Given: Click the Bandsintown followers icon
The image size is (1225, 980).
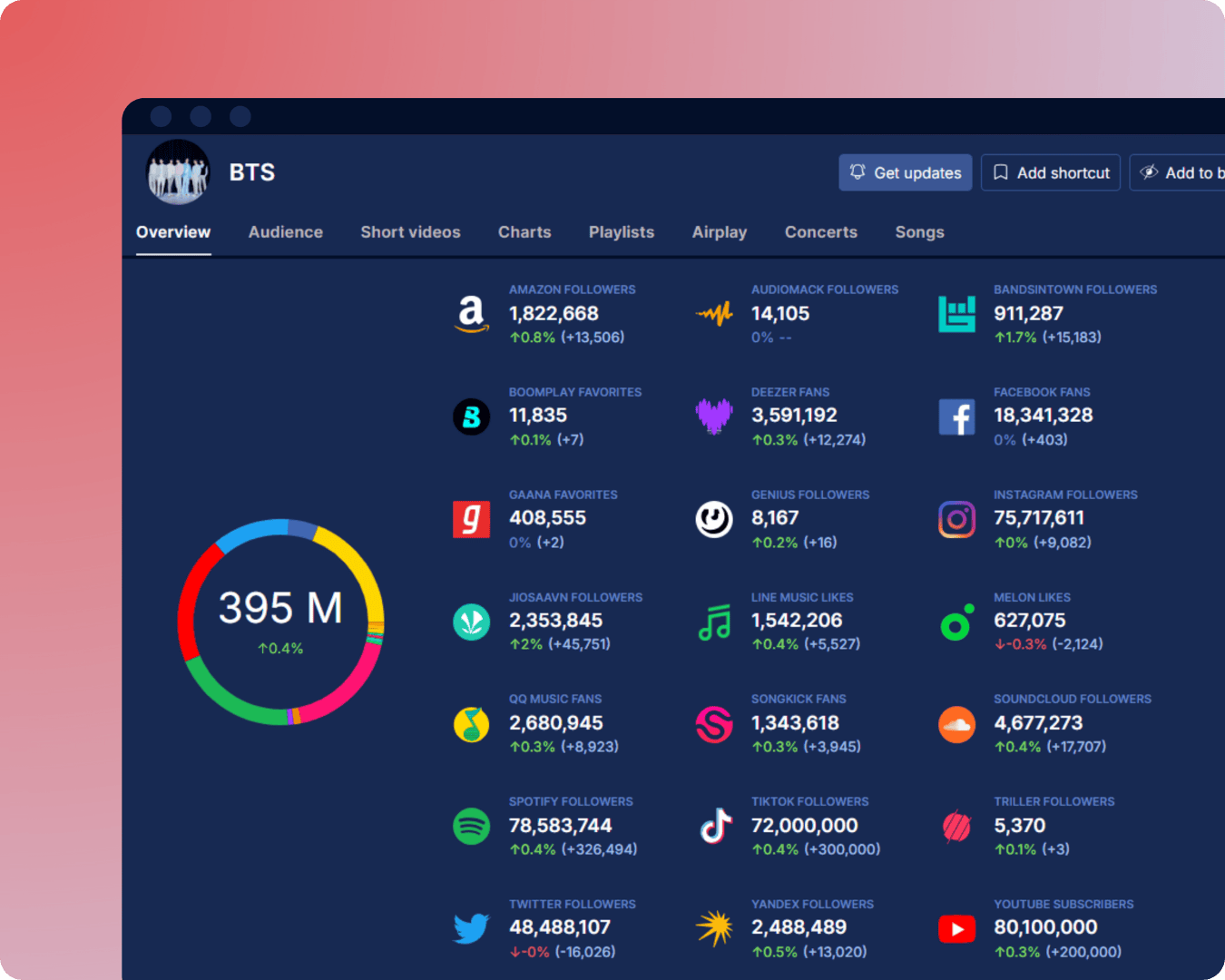Looking at the screenshot, I should click(x=956, y=315).
